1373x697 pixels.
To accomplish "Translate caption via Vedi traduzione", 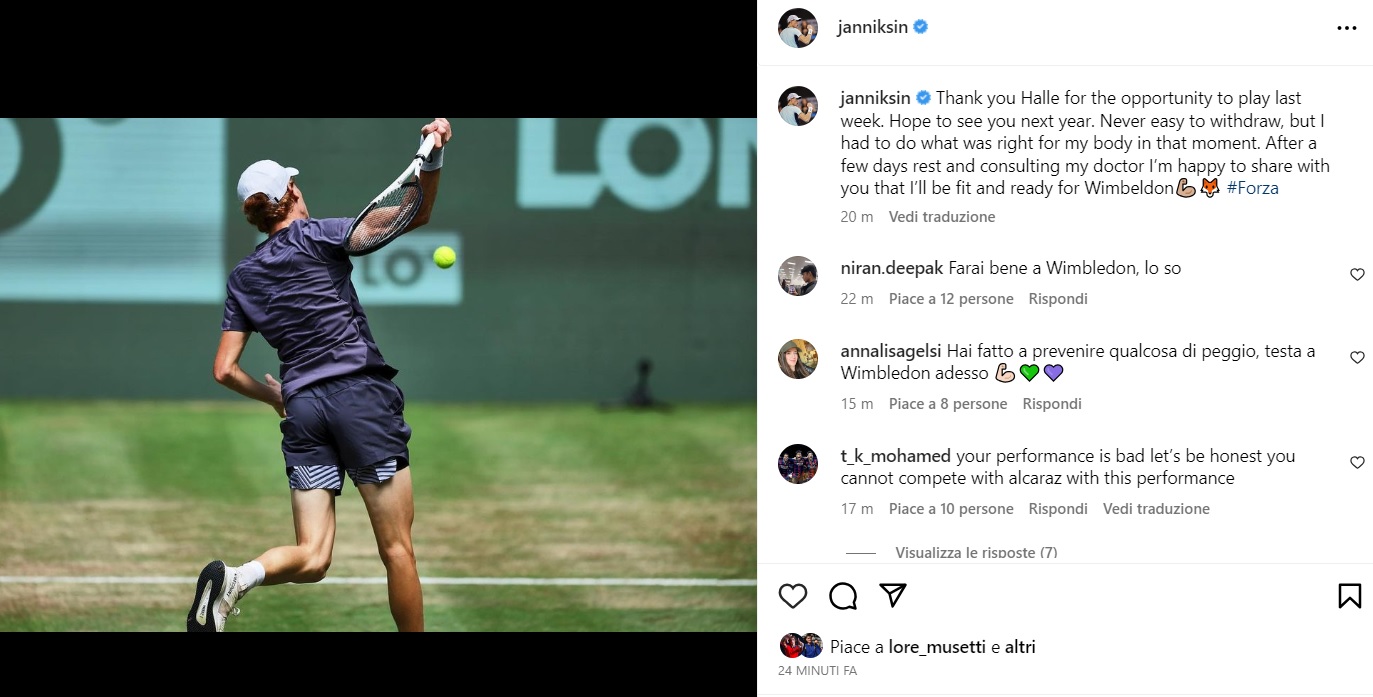I will point(942,217).
